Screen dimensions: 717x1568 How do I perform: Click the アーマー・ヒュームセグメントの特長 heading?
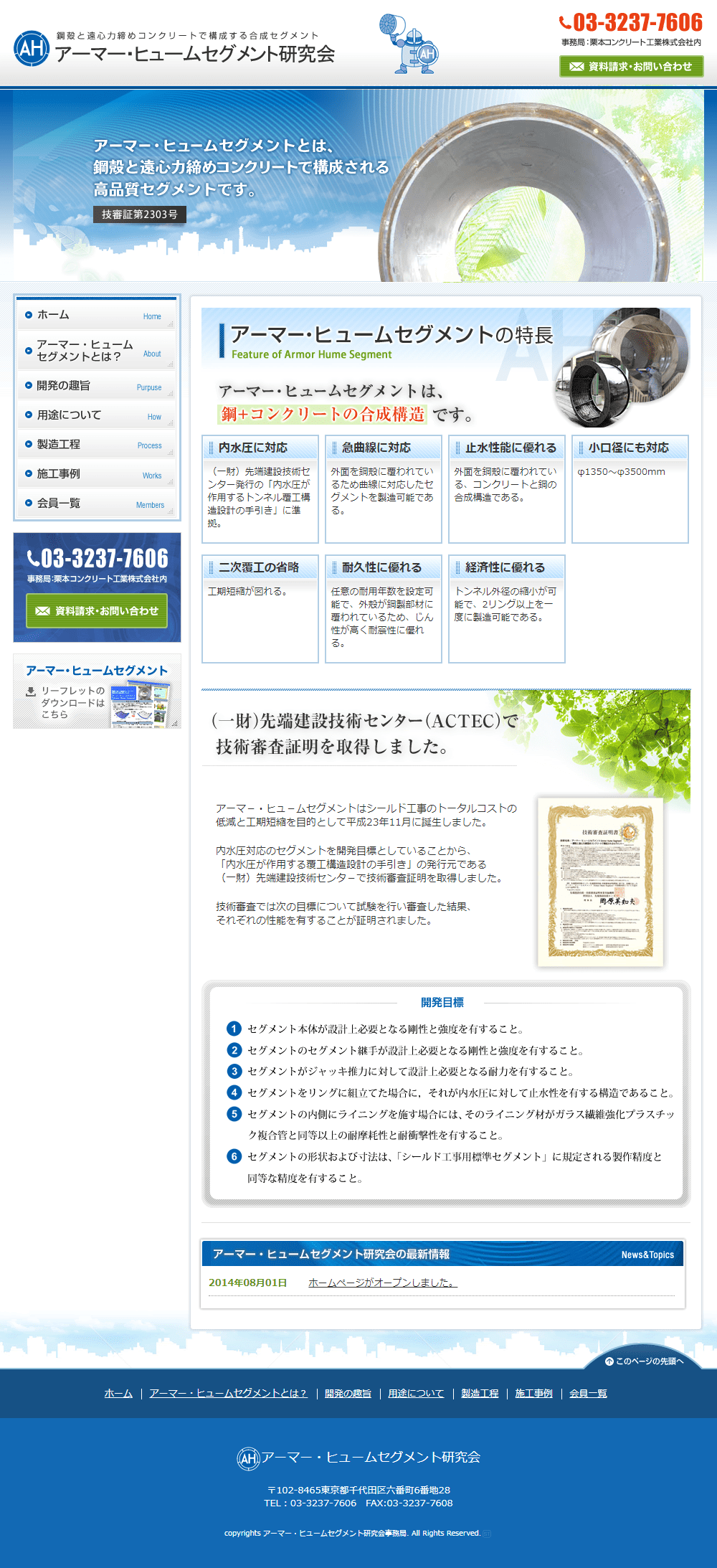(391, 335)
